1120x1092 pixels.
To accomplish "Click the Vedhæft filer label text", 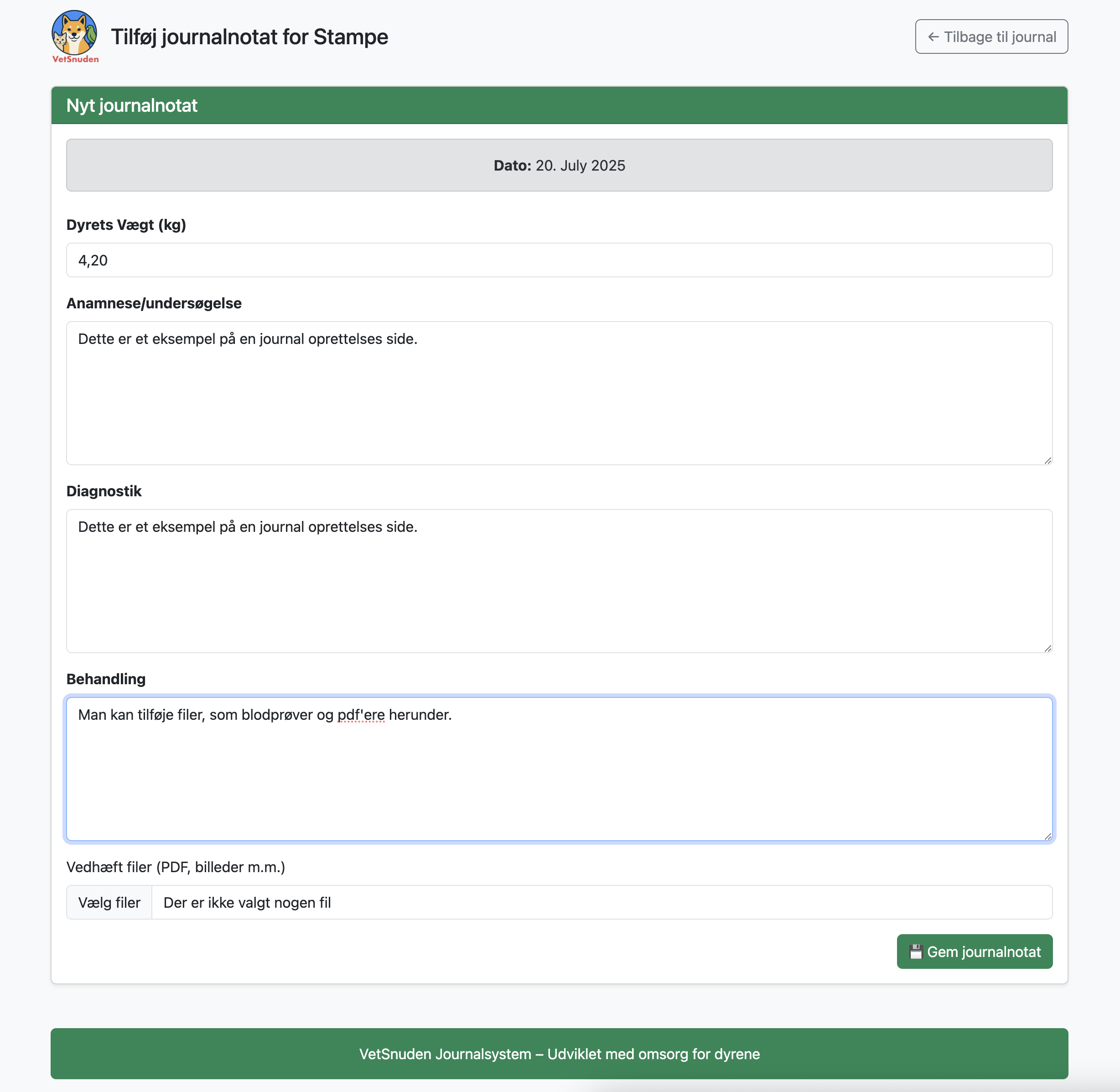I will click(176, 867).
